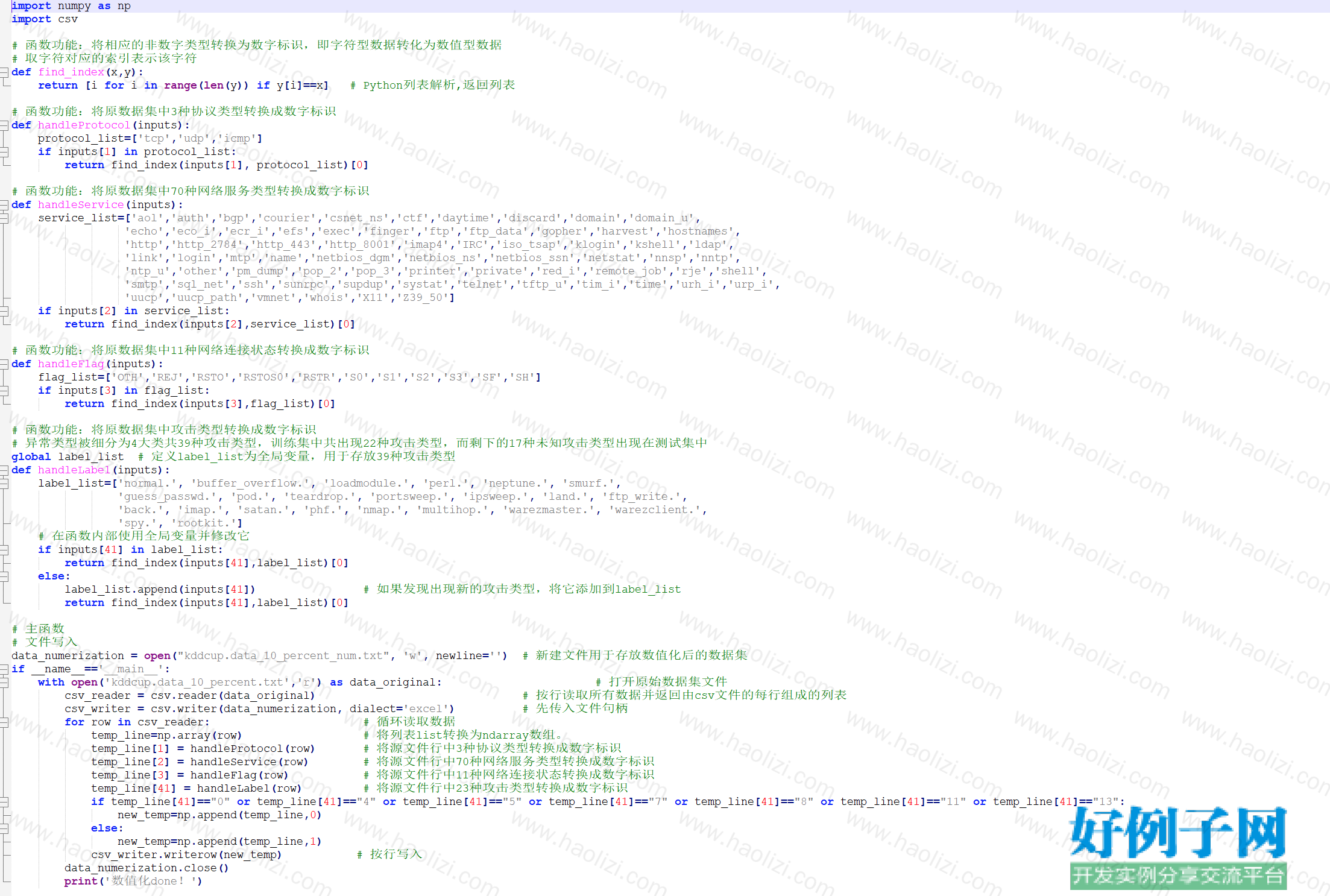
Task: Click the 'temp_line[41] = handleLabel(row)' line
Action: (x=196, y=789)
